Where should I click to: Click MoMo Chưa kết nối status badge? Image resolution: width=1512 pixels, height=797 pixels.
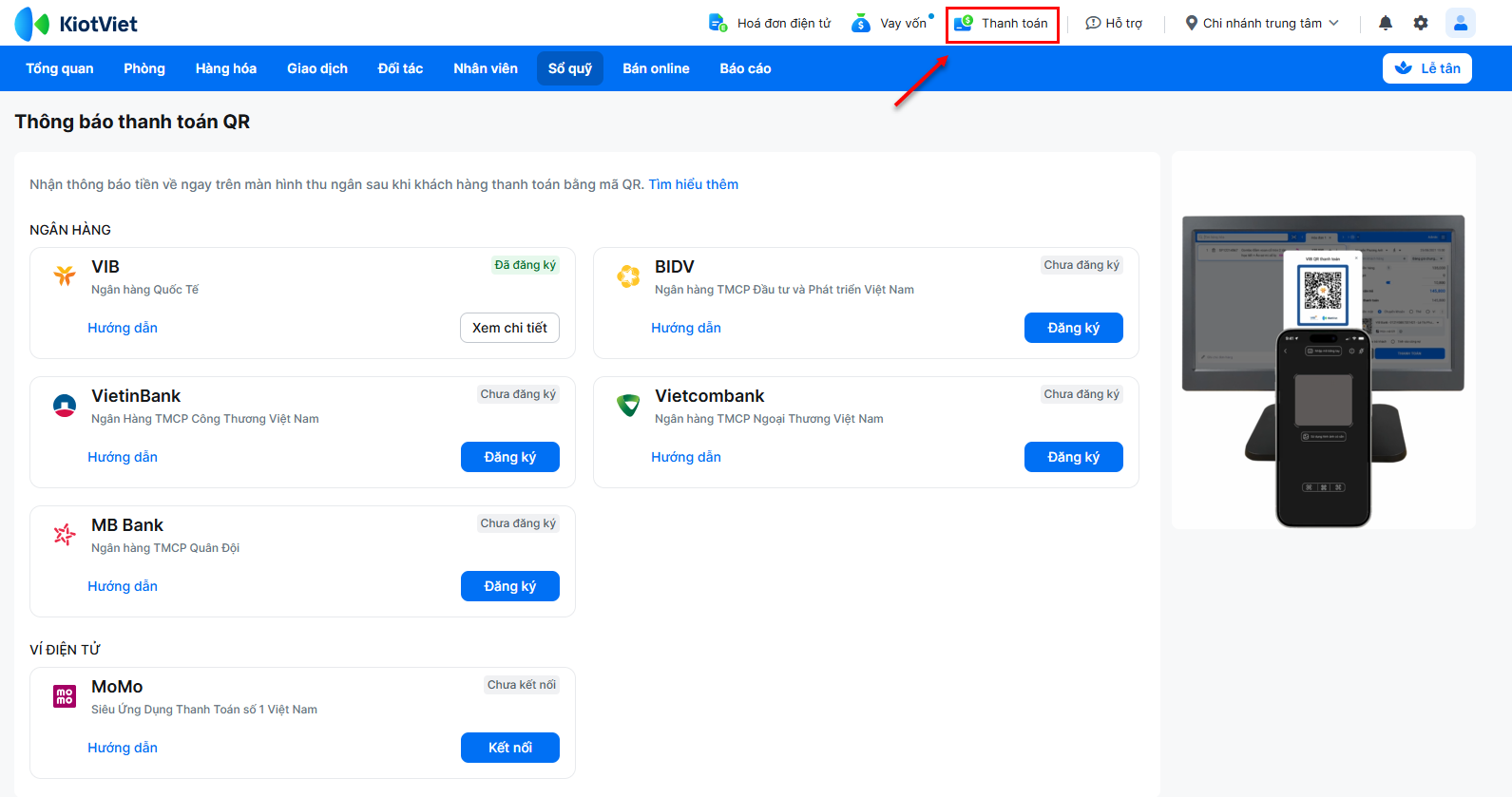tap(522, 685)
